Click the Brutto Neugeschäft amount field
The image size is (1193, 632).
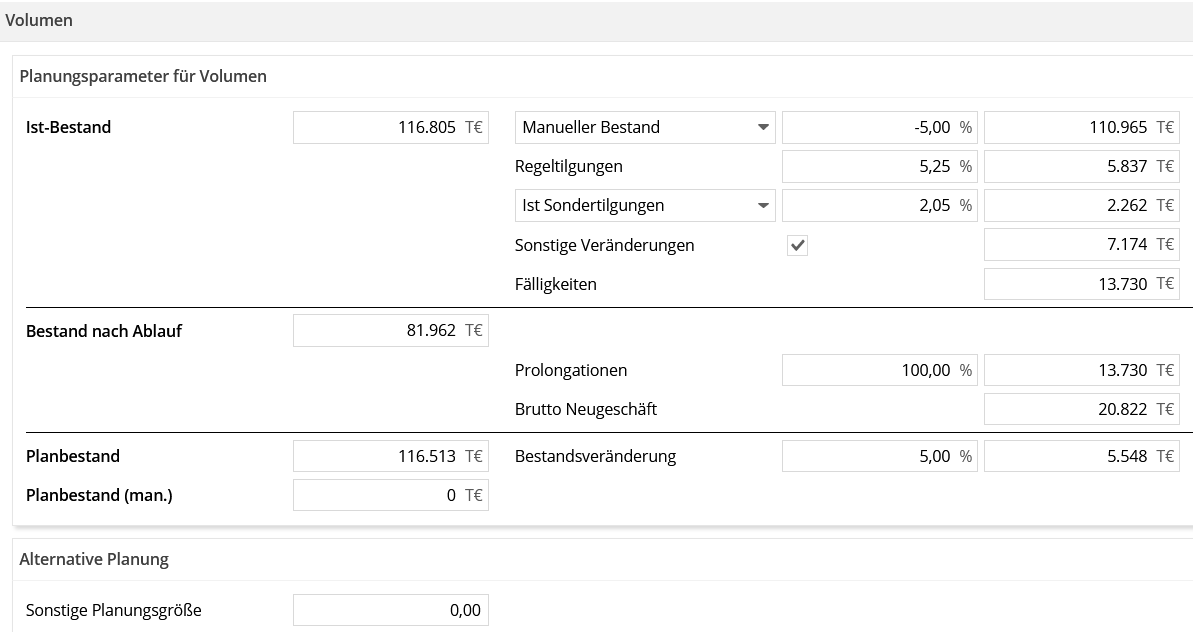(x=1082, y=409)
